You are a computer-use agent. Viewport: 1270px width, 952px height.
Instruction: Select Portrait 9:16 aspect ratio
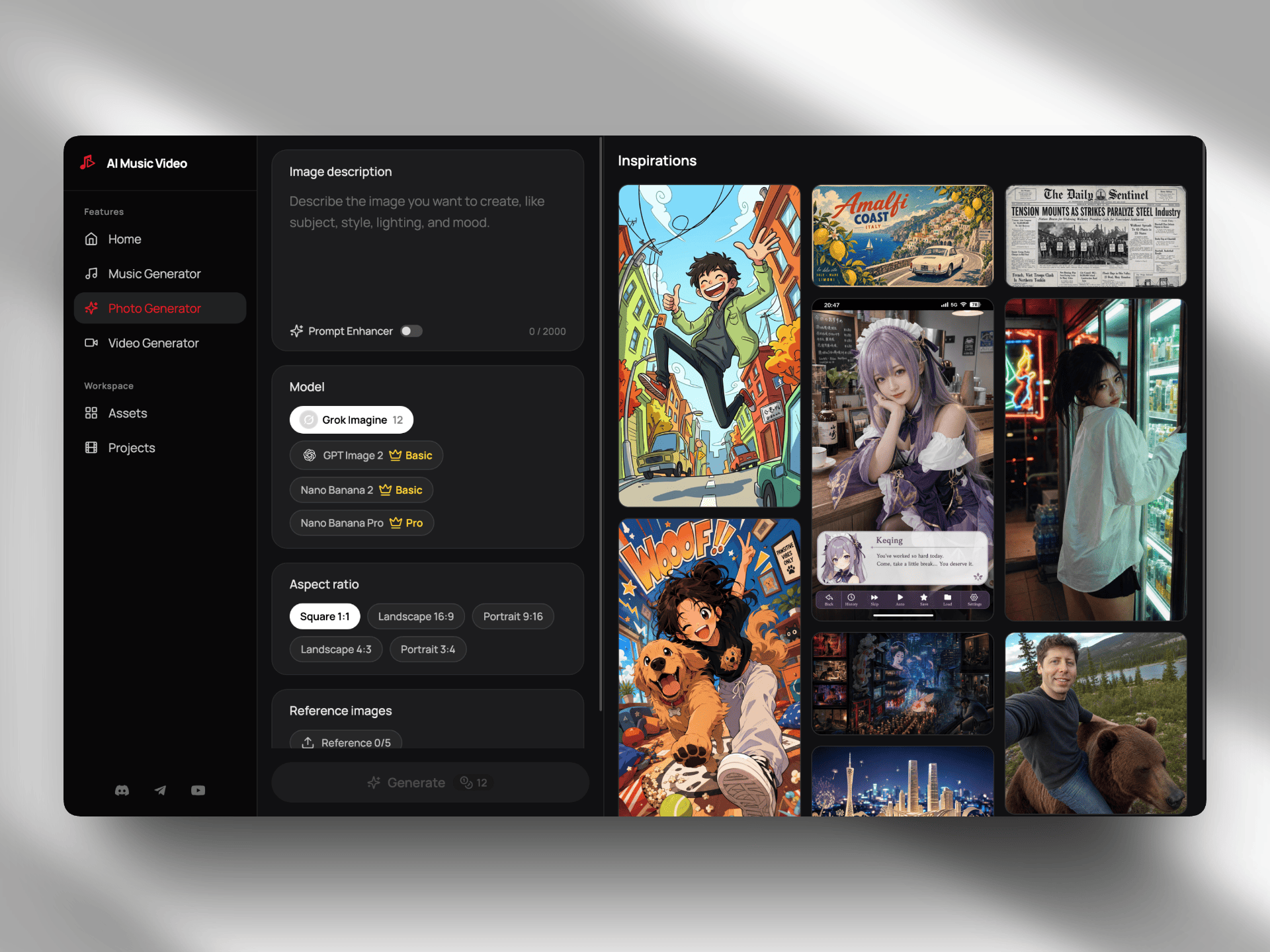[x=513, y=616]
